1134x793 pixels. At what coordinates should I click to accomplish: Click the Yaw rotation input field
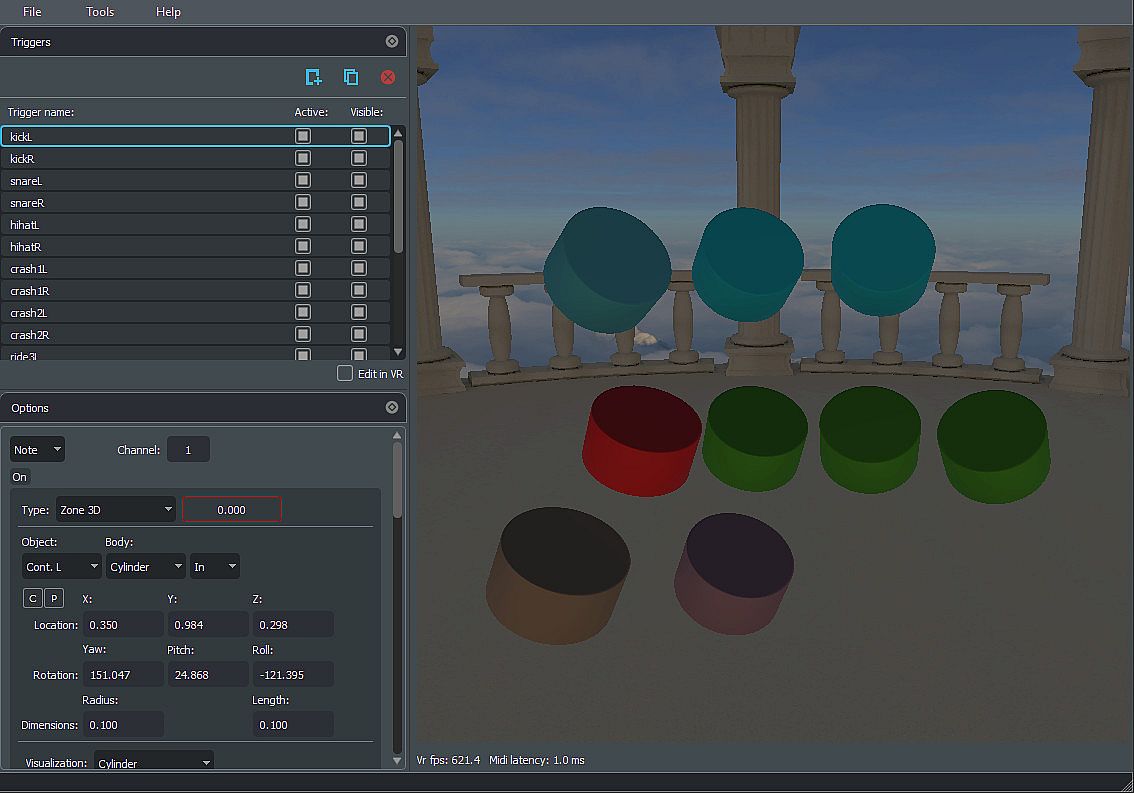[x=123, y=675]
